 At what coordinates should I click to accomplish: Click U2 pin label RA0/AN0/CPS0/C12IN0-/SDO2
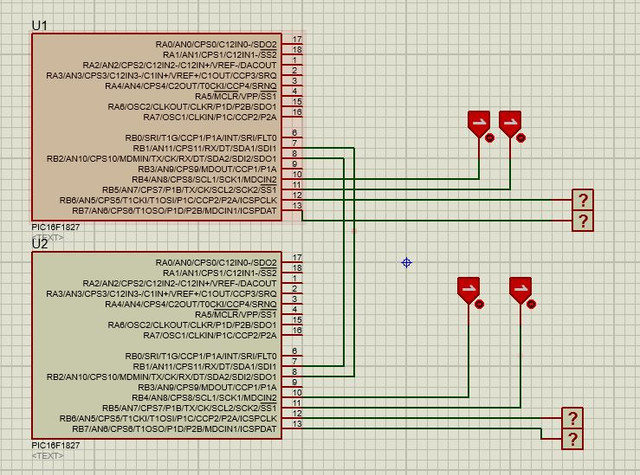tap(216, 263)
